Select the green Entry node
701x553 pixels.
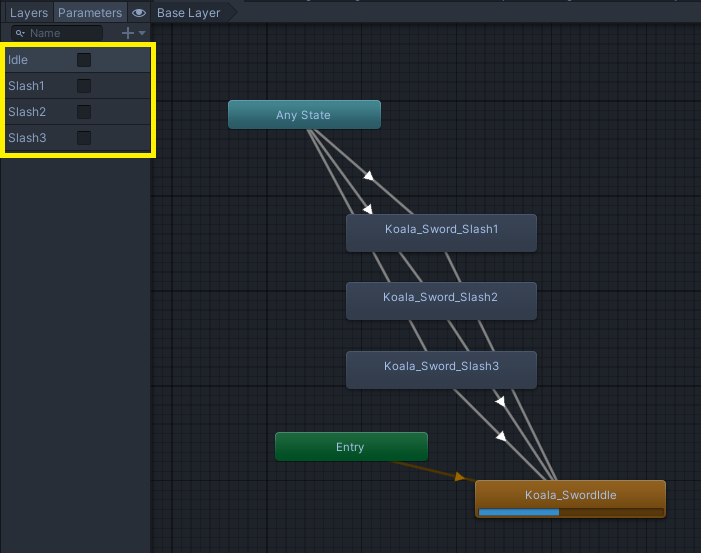(x=351, y=447)
